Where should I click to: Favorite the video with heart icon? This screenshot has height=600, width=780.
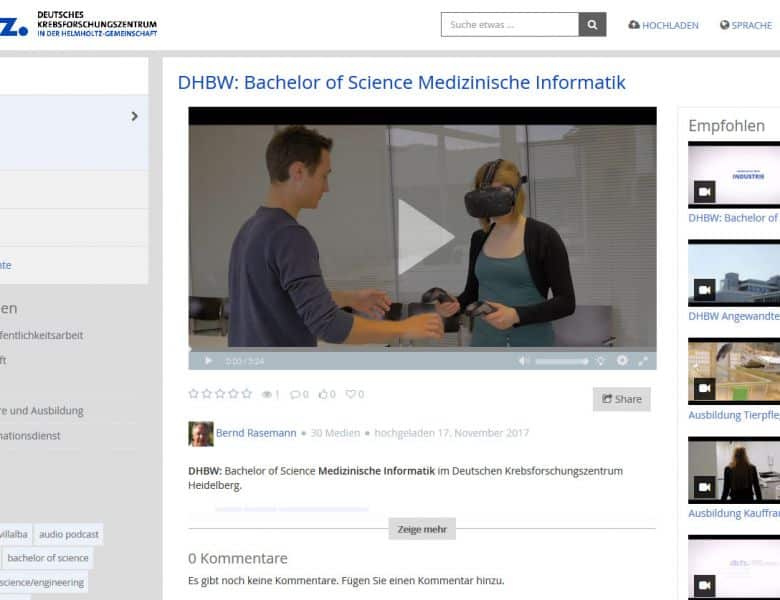(351, 394)
